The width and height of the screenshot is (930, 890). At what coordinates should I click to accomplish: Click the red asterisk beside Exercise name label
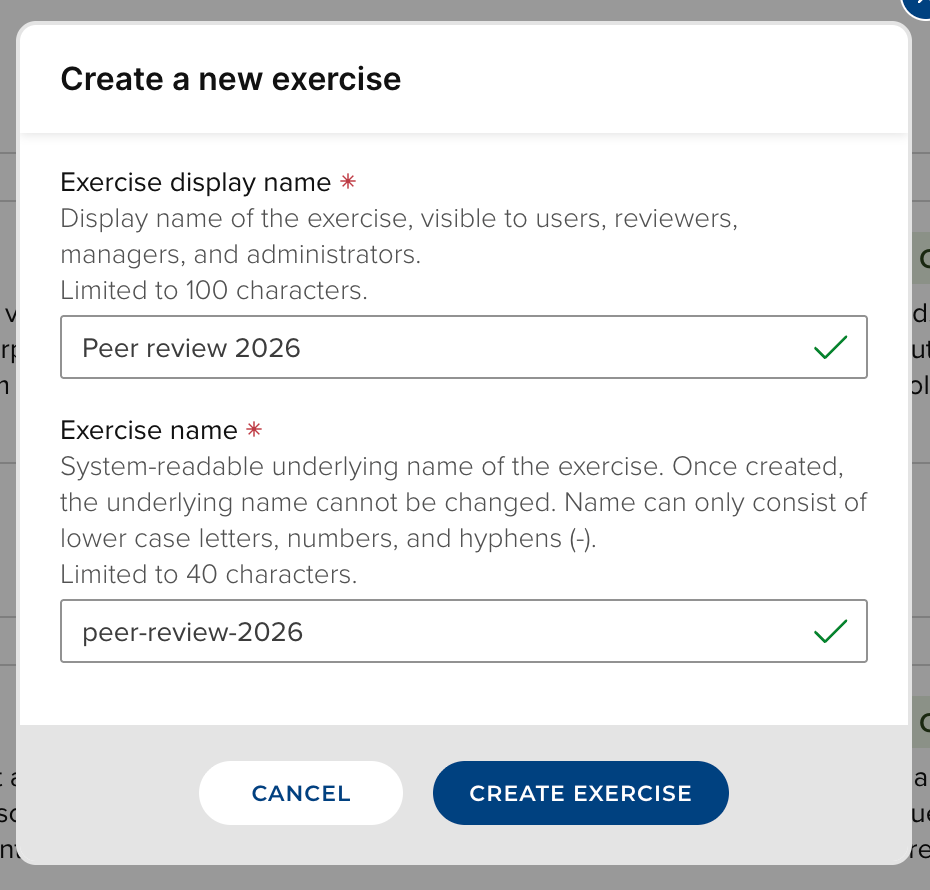pos(255,431)
